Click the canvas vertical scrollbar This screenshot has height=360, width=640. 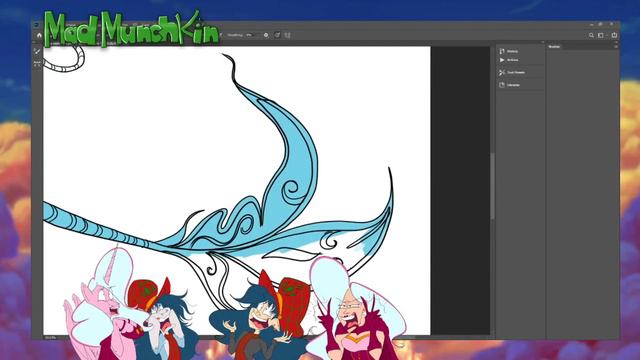click(493, 186)
